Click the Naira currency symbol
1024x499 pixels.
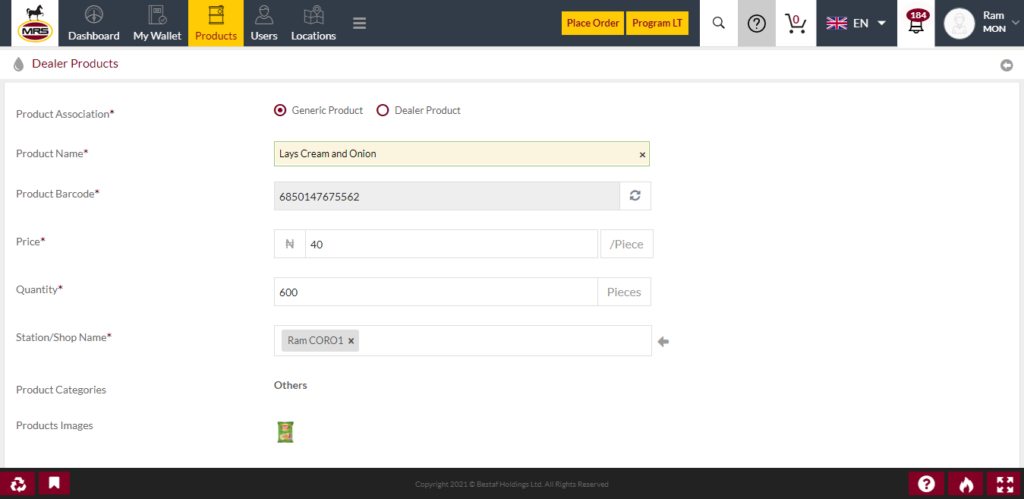[x=290, y=244]
